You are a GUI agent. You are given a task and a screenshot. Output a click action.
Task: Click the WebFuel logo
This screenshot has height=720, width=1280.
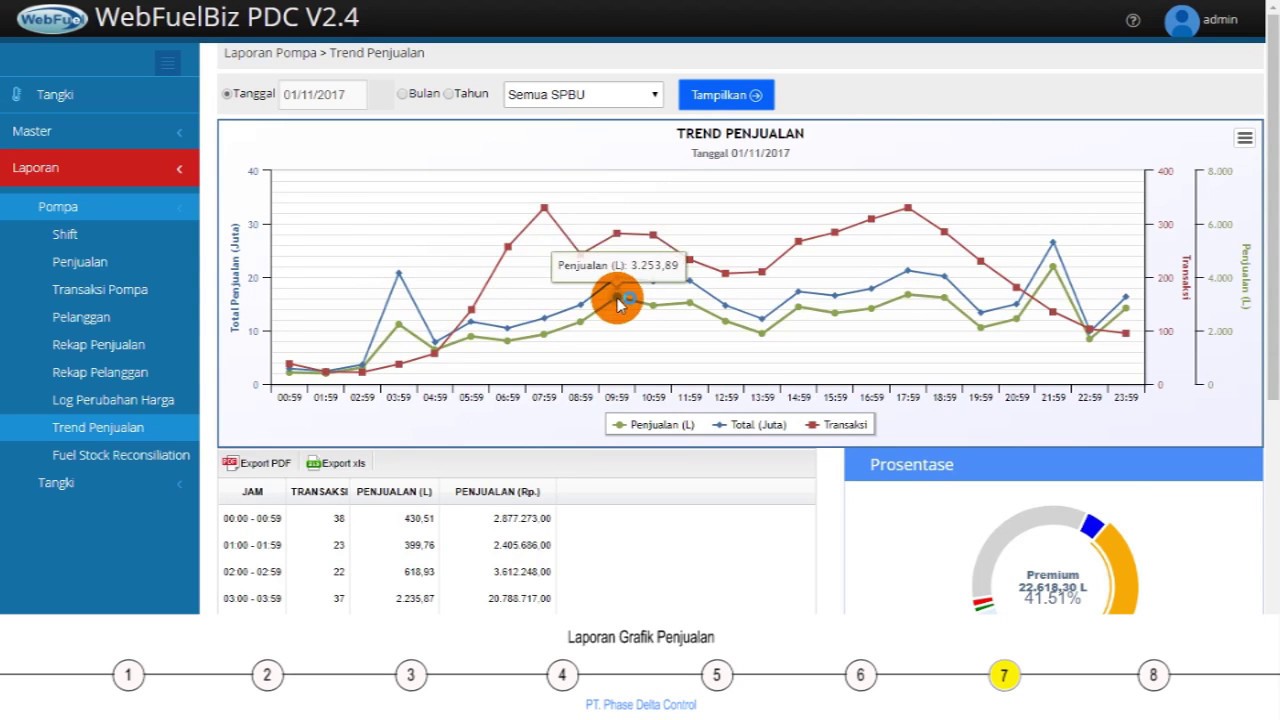click(x=52, y=19)
